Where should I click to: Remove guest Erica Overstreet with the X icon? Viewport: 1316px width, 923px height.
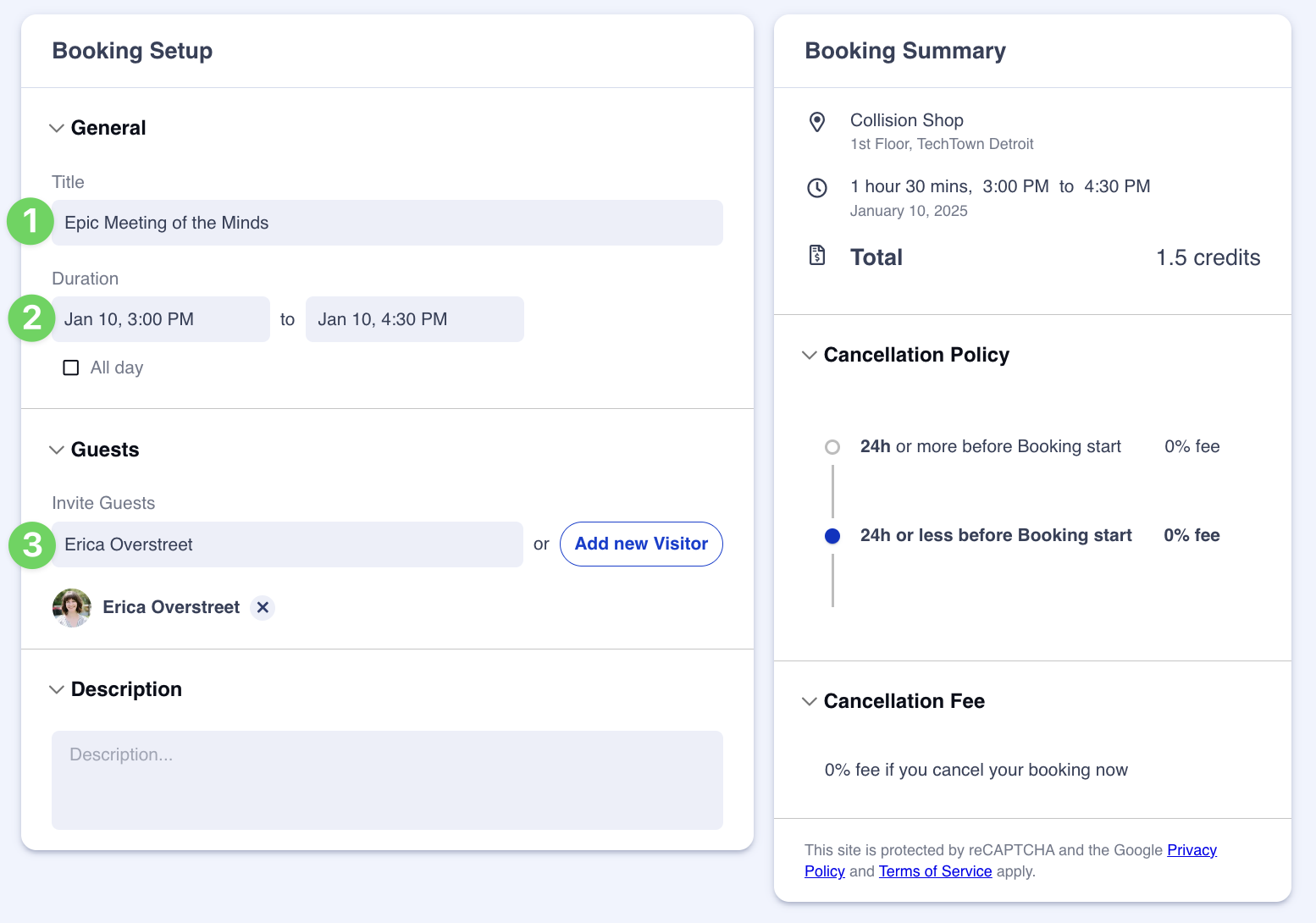click(x=263, y=608)
